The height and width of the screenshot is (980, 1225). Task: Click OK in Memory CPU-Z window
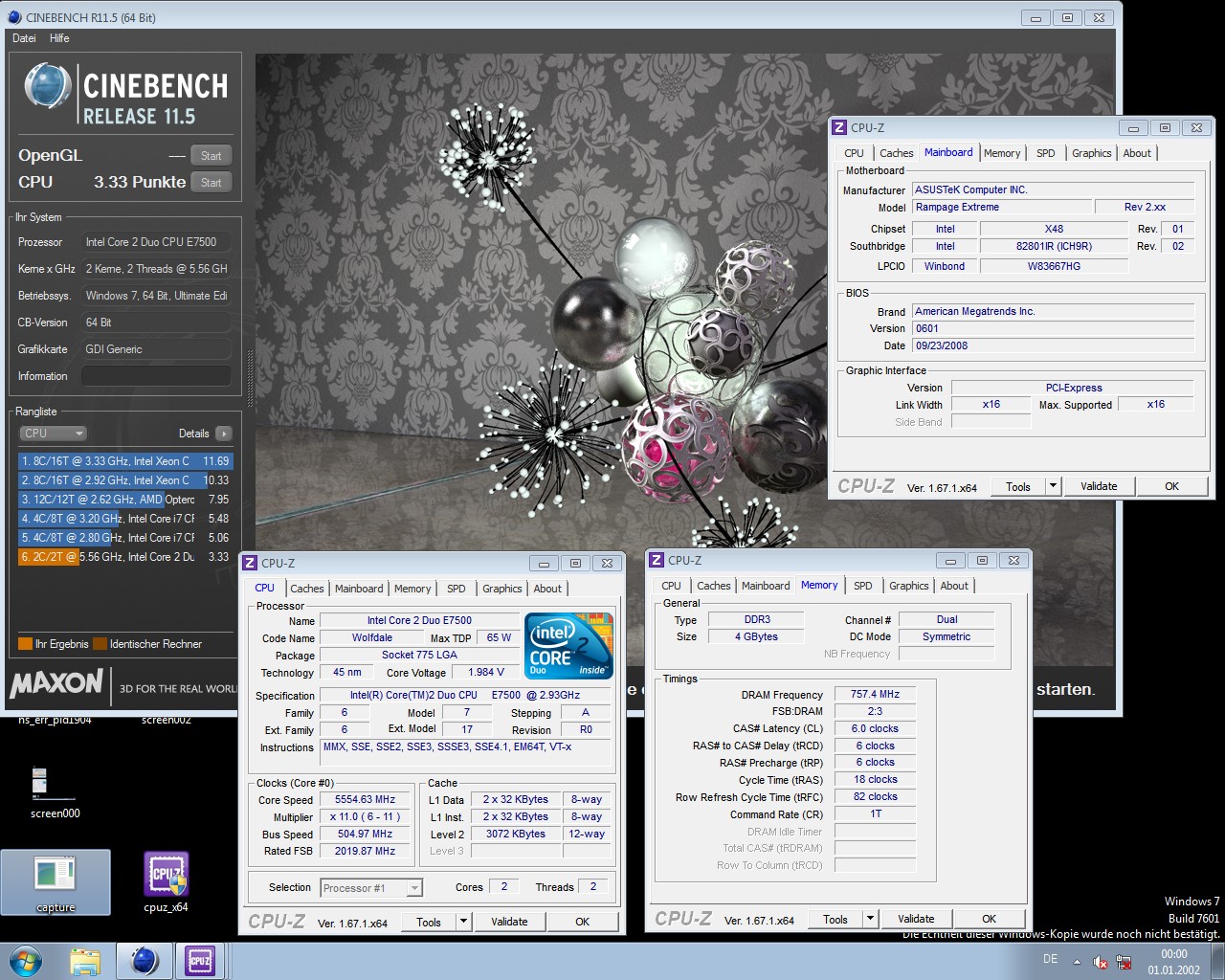click(x=990, y=919)
